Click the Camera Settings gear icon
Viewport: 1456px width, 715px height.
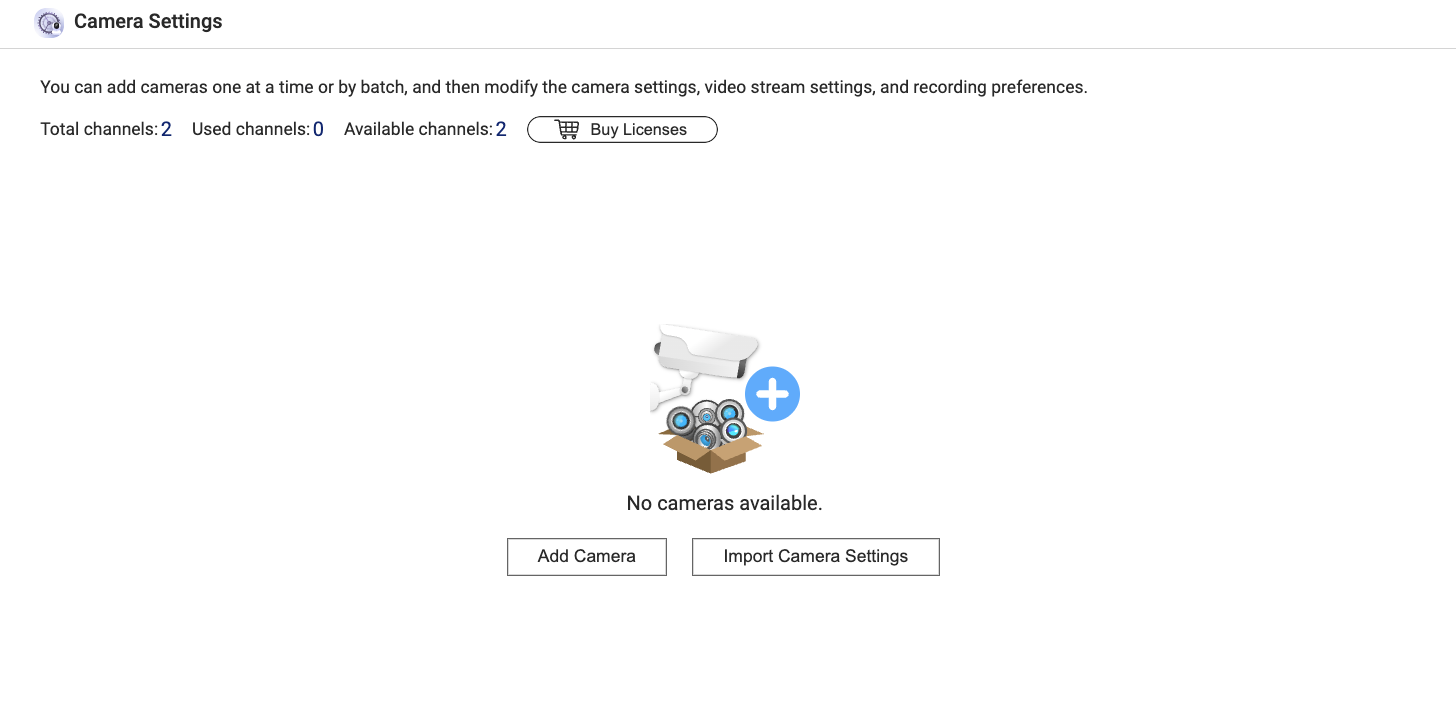click(49, 23)
